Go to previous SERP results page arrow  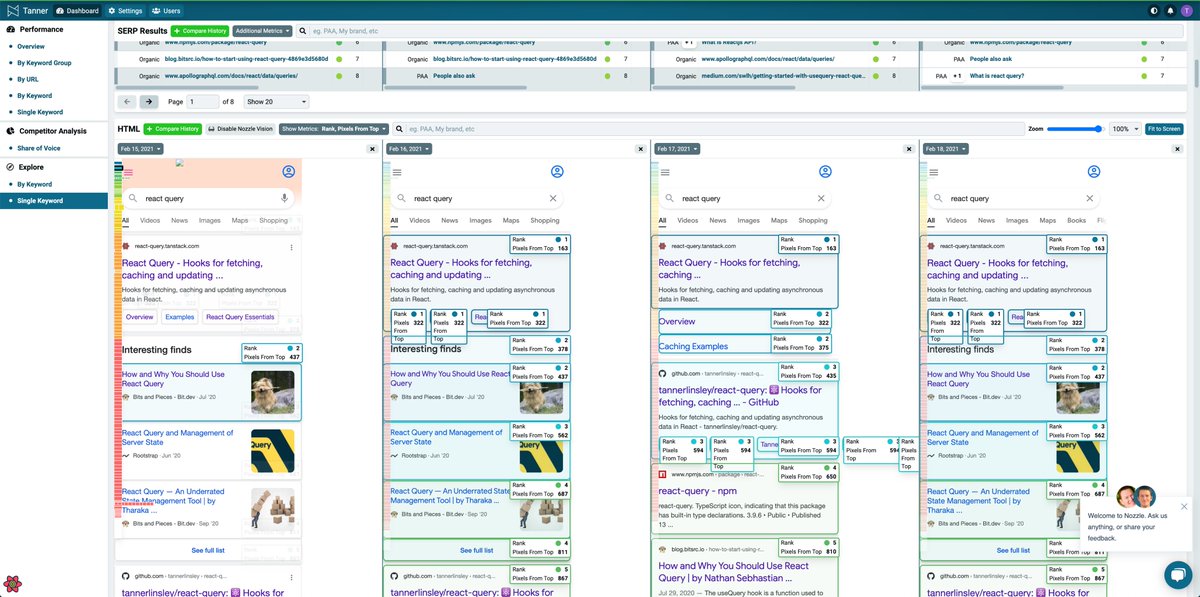click(127, 102)
